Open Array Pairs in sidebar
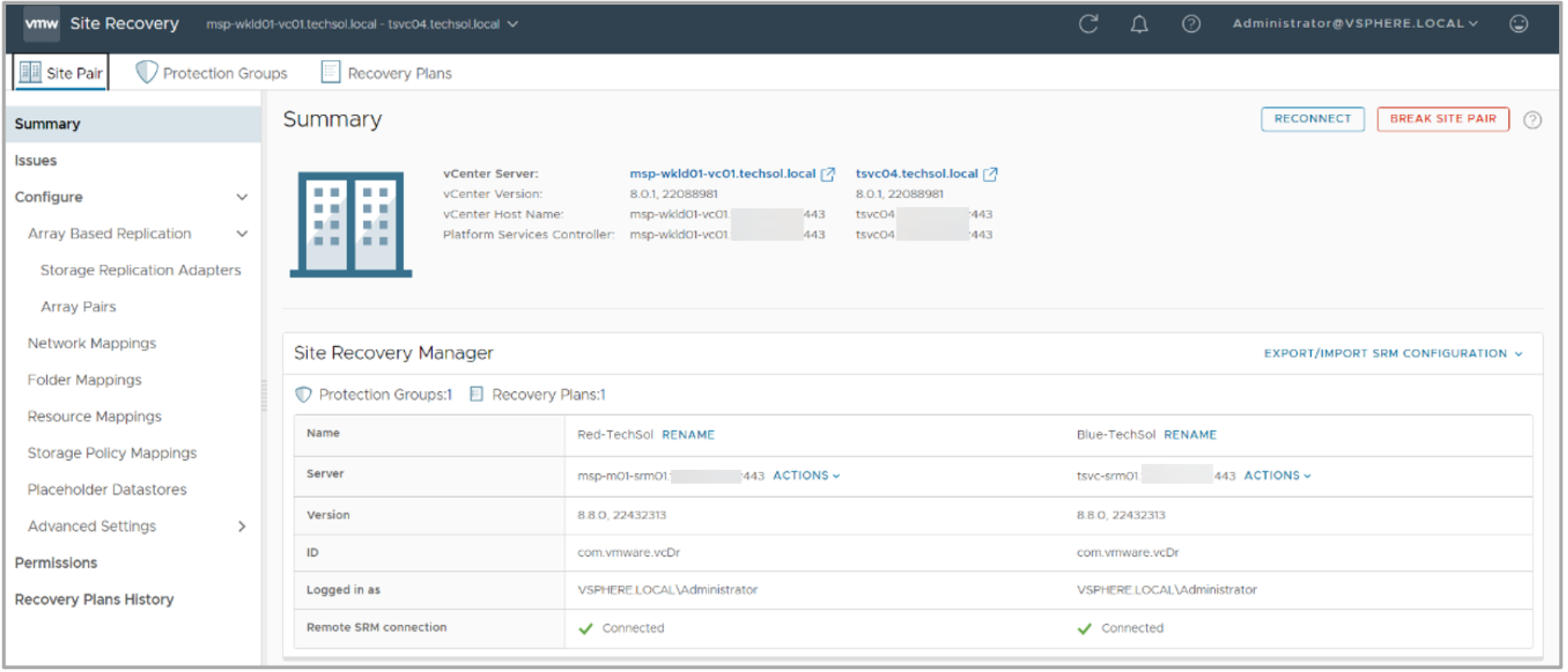 [78, 306]
